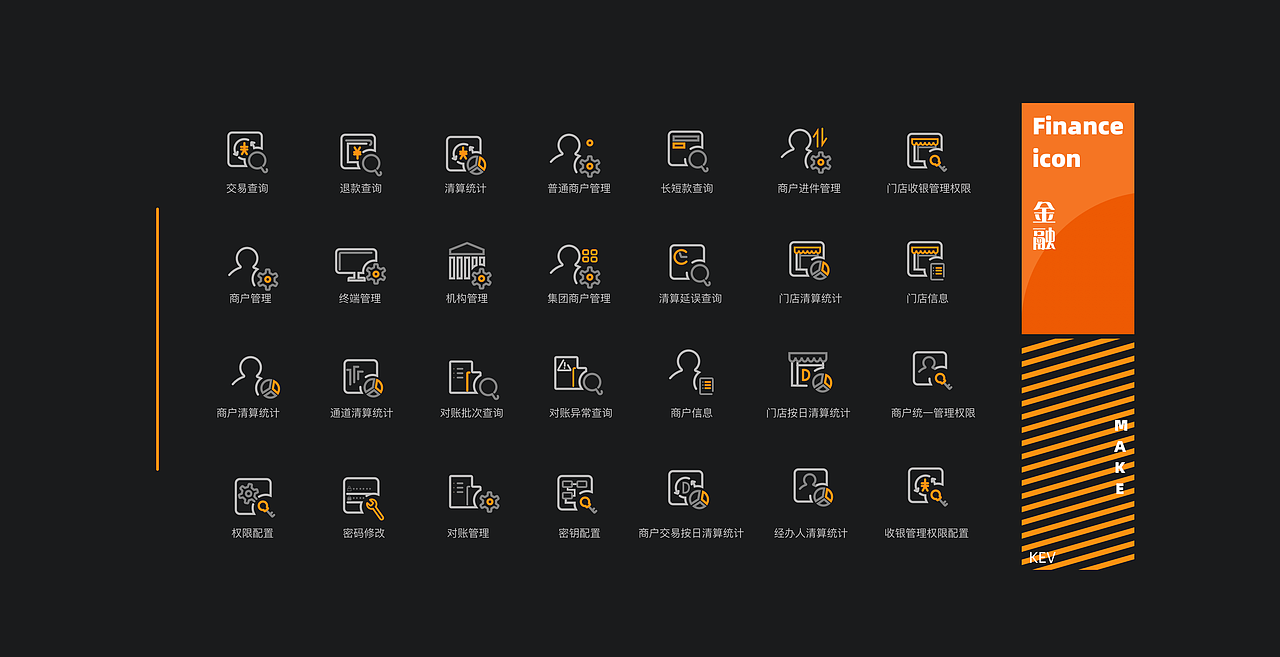Select the 商户进件管理 icon
1280x657 pixels.
point(806,151)
